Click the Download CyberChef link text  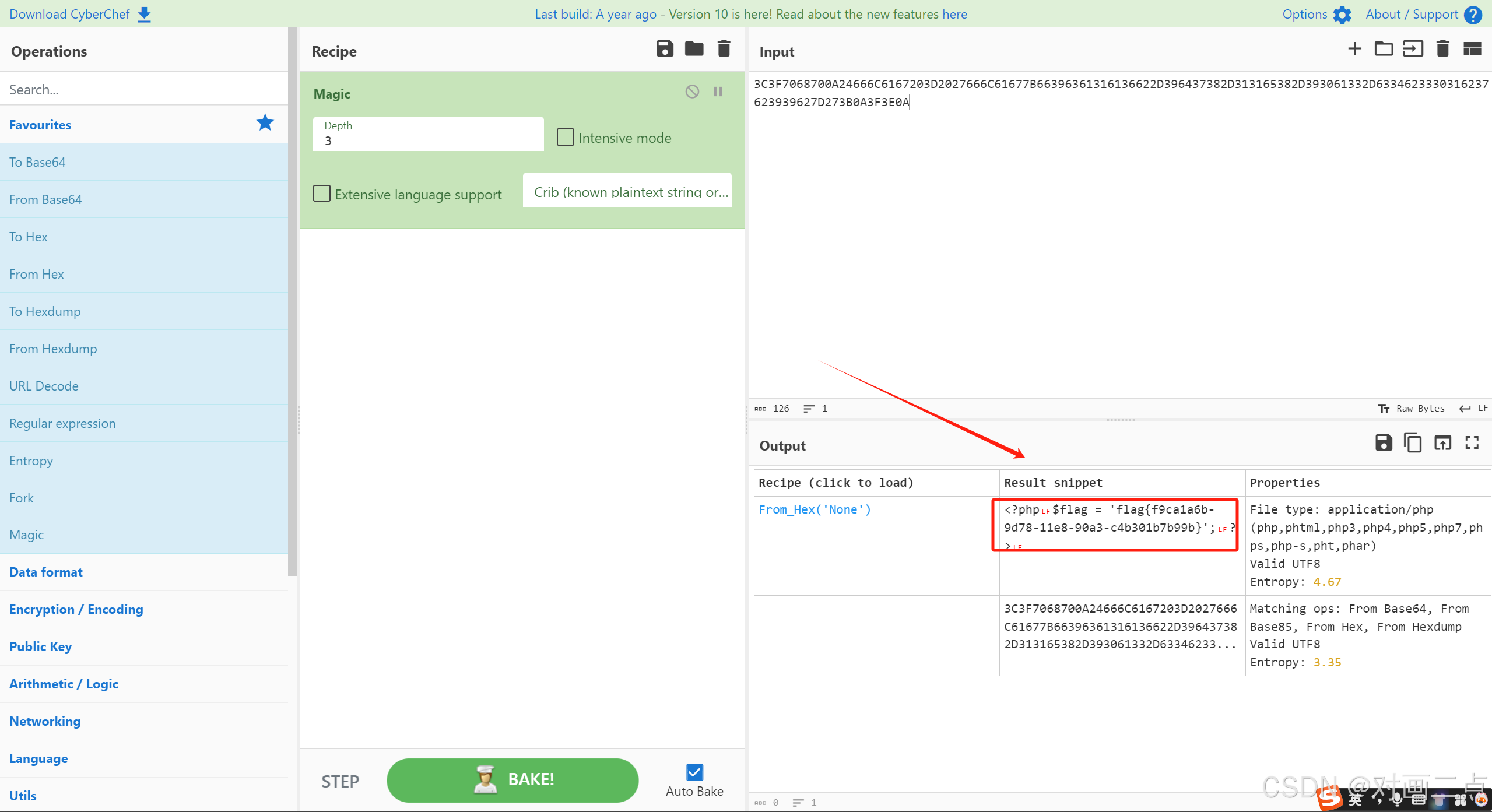tap(69, 15)
